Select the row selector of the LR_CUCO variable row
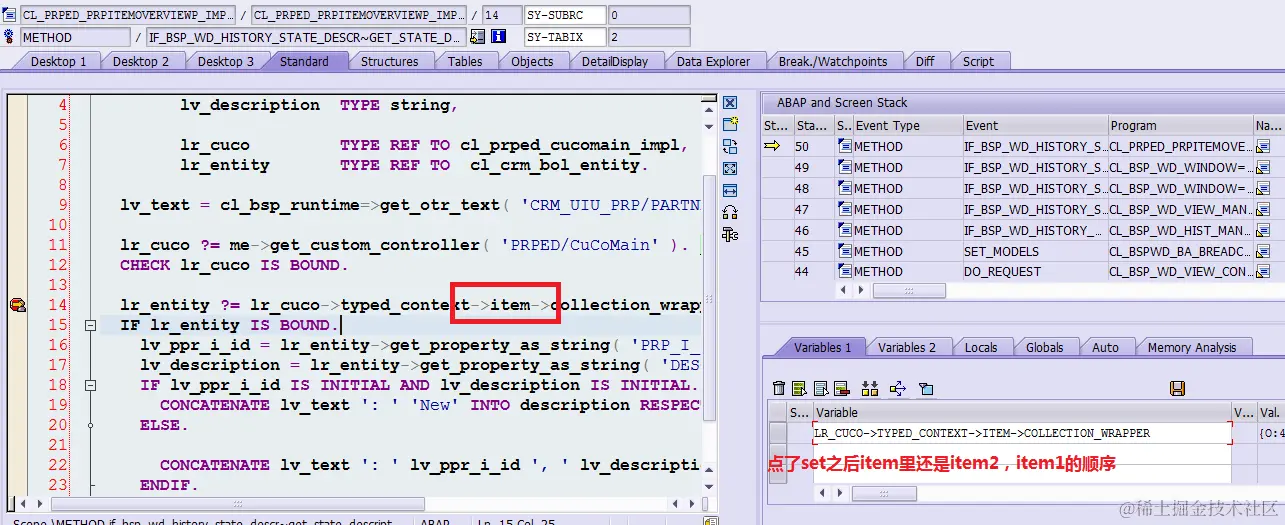This screenshot has width=1285, height=525. tap(777, 433)
